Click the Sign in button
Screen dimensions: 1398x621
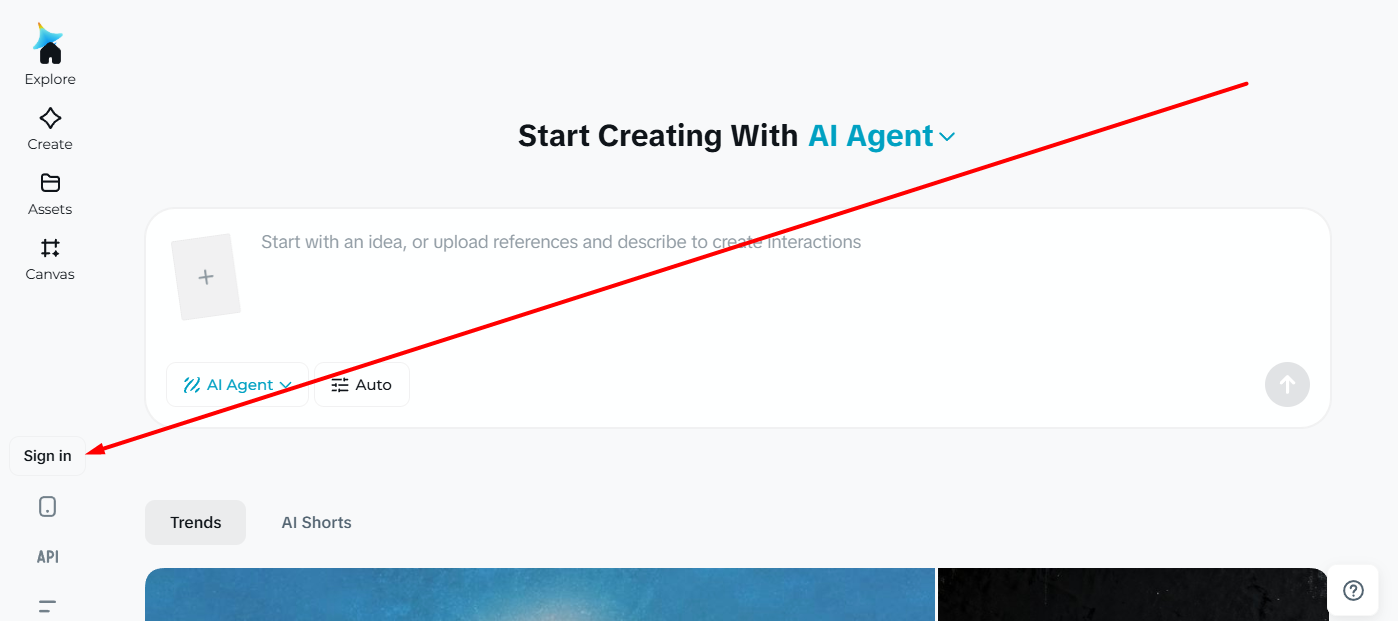pyautogui.click(x=48, y=456)
